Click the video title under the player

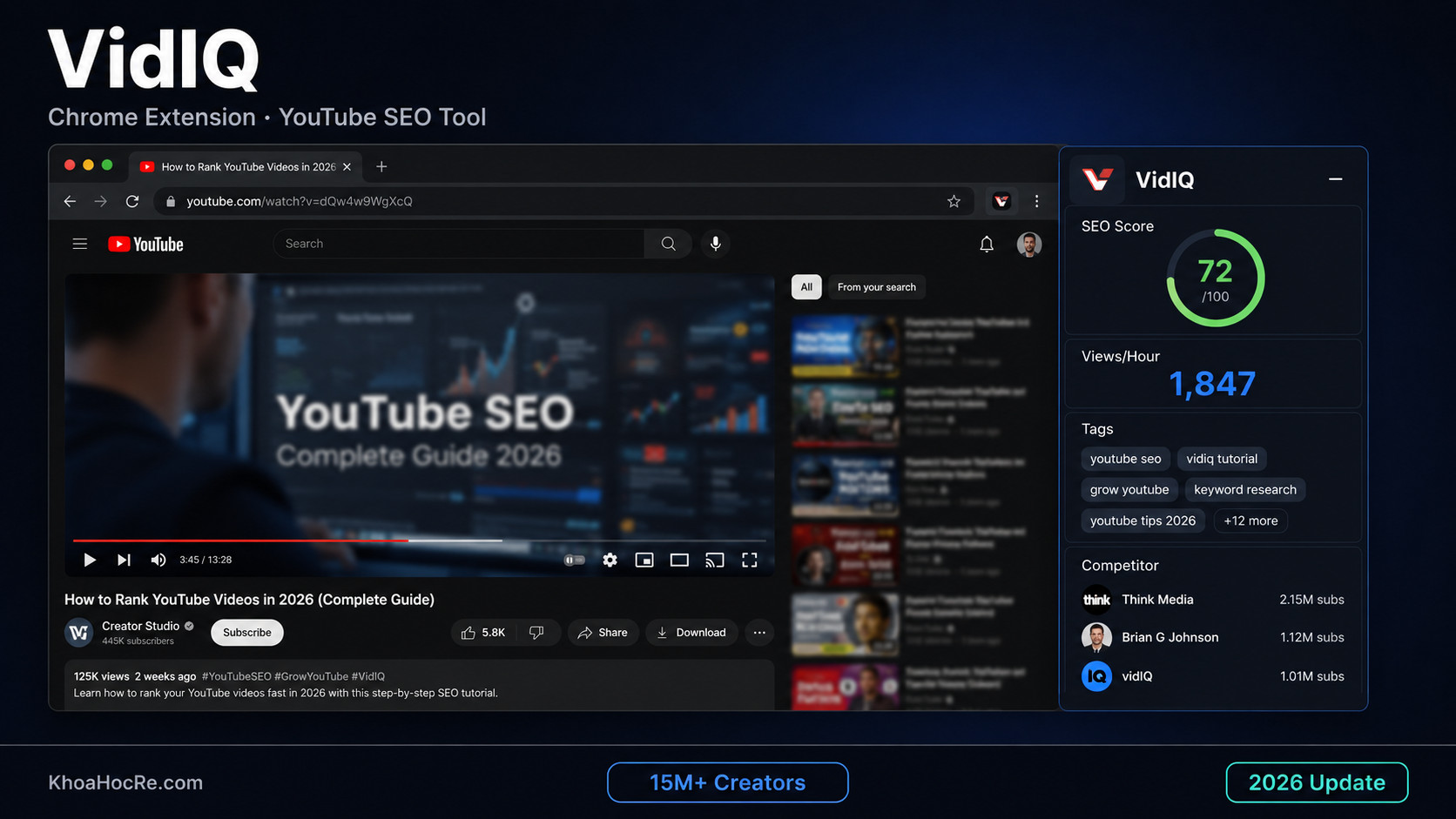(x=249, y=600)
